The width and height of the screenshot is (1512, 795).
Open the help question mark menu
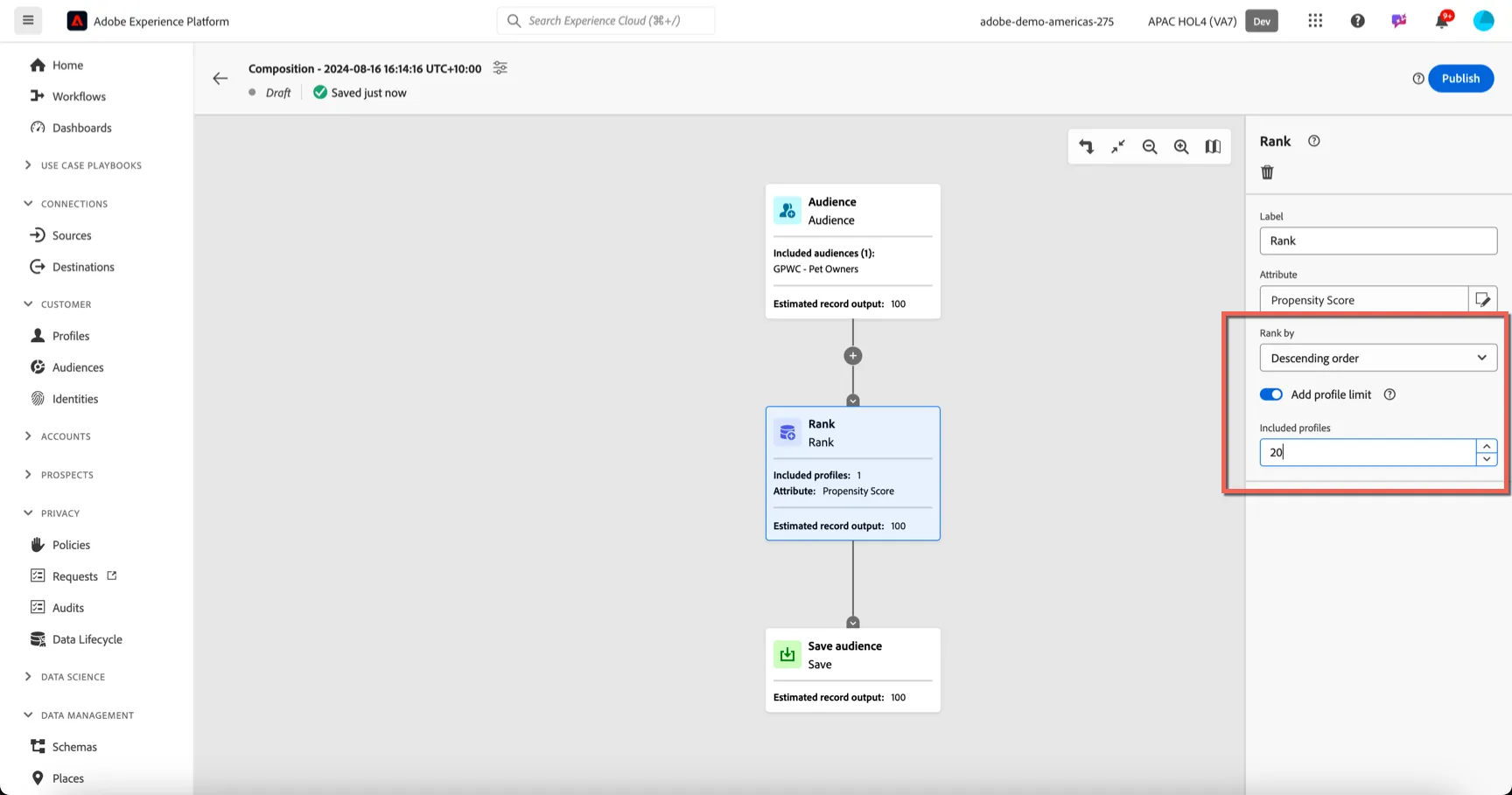[1357, 21]
